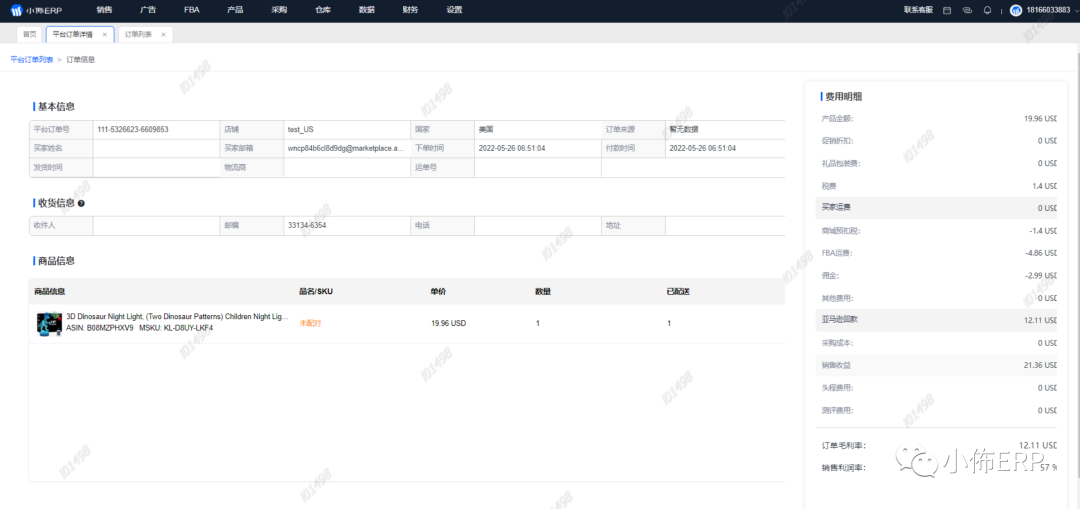Open the notification bell
Screen dimensions: 1080x509
[x=988, y=10]
